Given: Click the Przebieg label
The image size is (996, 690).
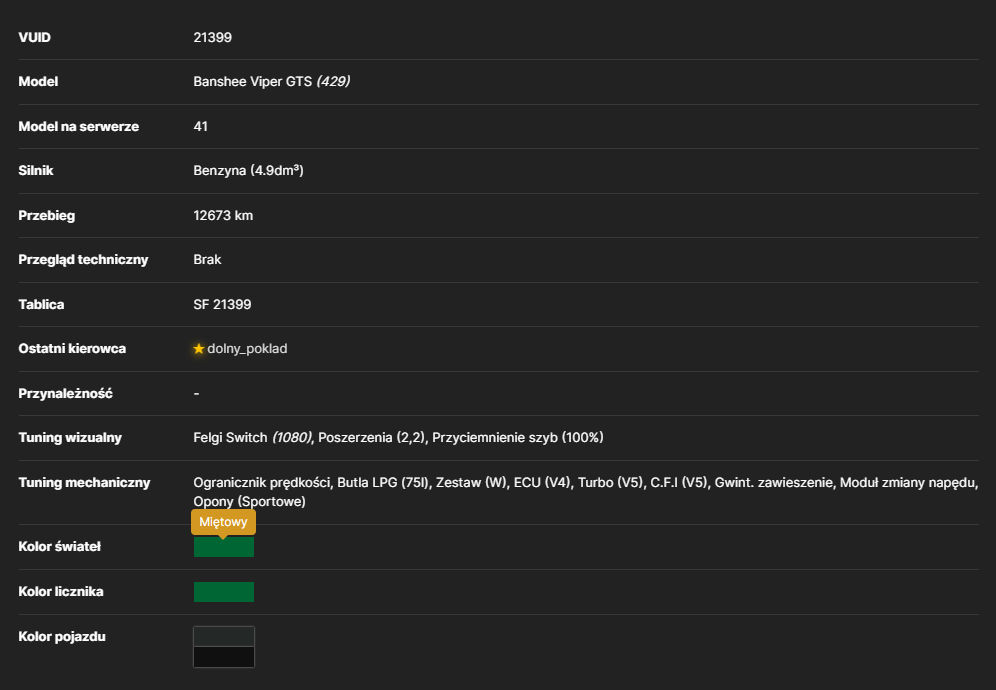Looking at the screenshot, I should pos(46,215).
